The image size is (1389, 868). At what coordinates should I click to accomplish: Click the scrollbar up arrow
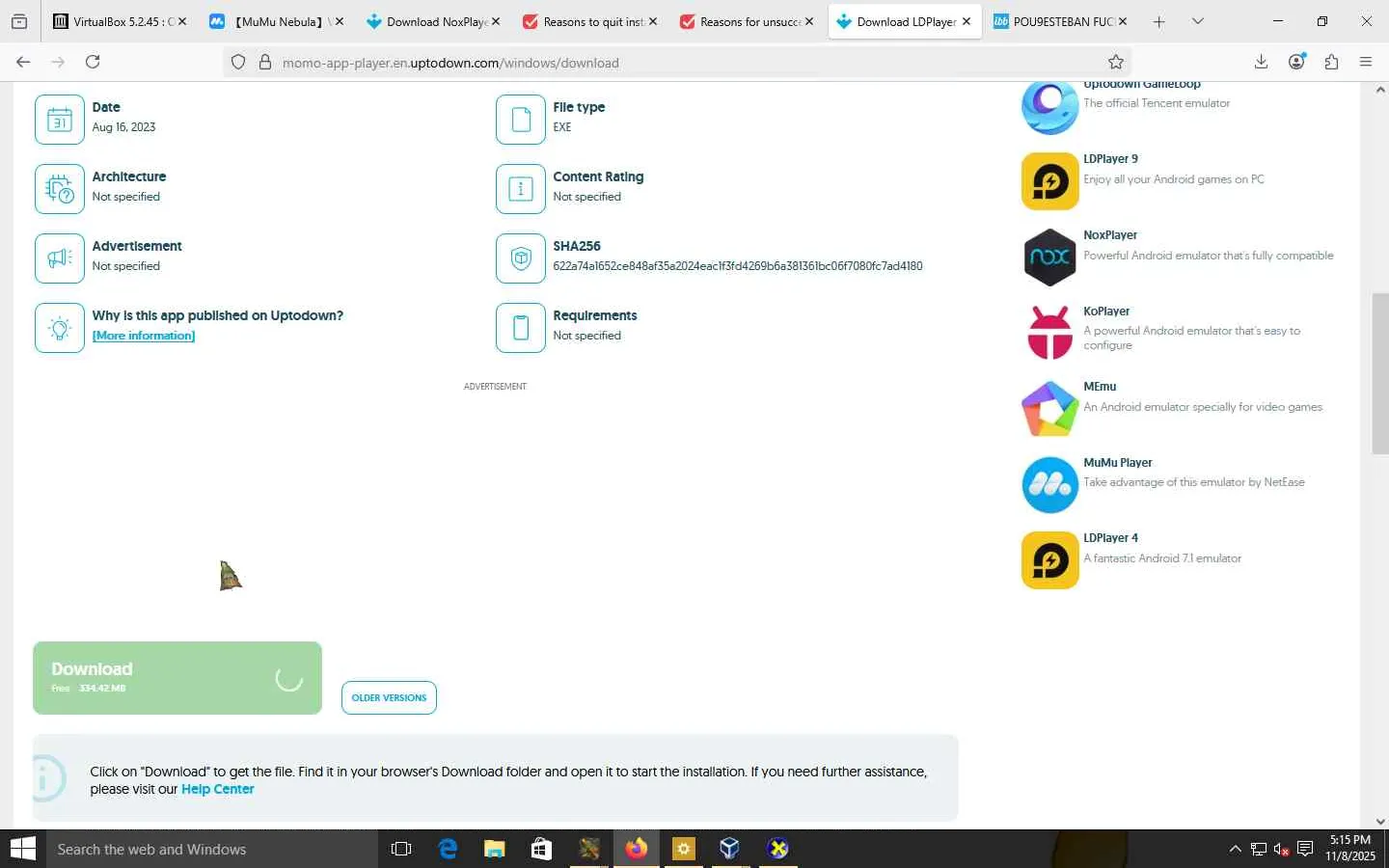click(1380, 90)
